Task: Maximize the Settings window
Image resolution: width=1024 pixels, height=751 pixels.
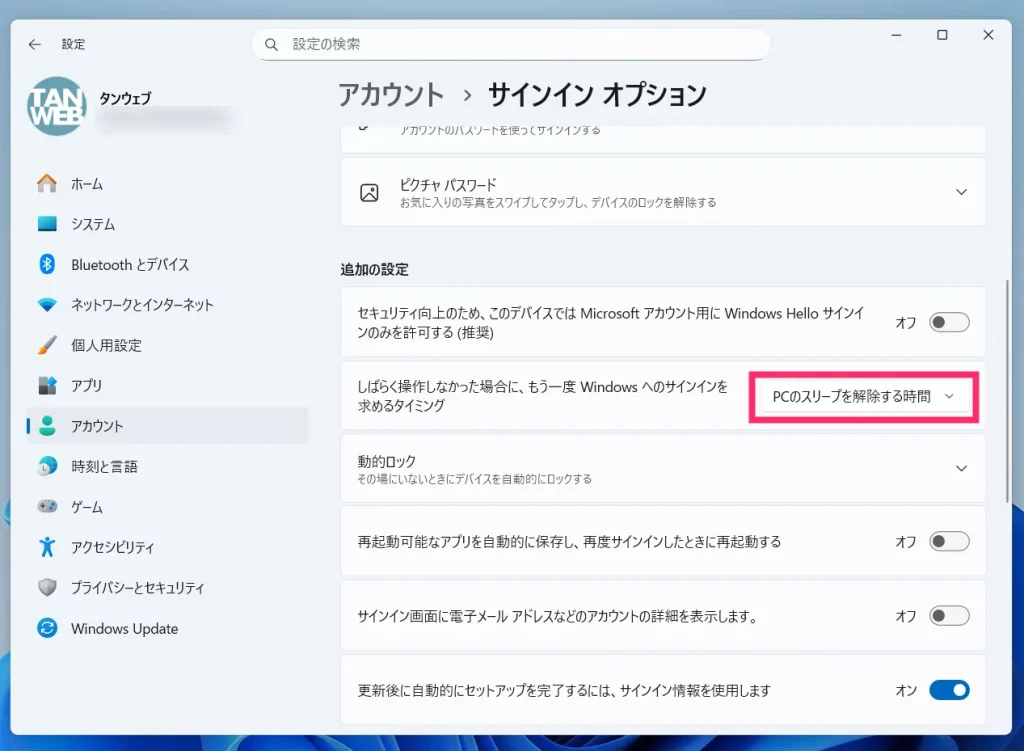Action: point(942,35)
